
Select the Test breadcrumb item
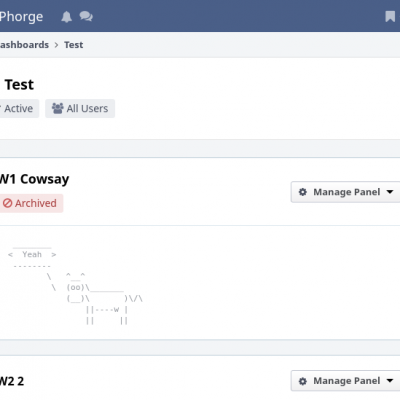click(74, 45)
